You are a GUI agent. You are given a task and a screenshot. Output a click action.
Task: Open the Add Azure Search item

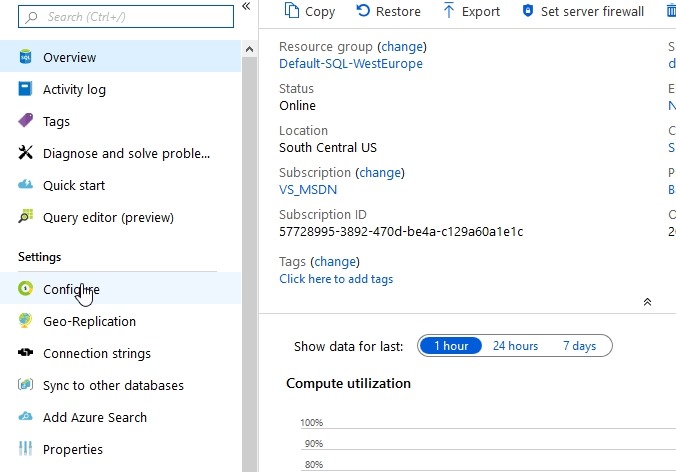pyautogui.click(x=94, y=417)
